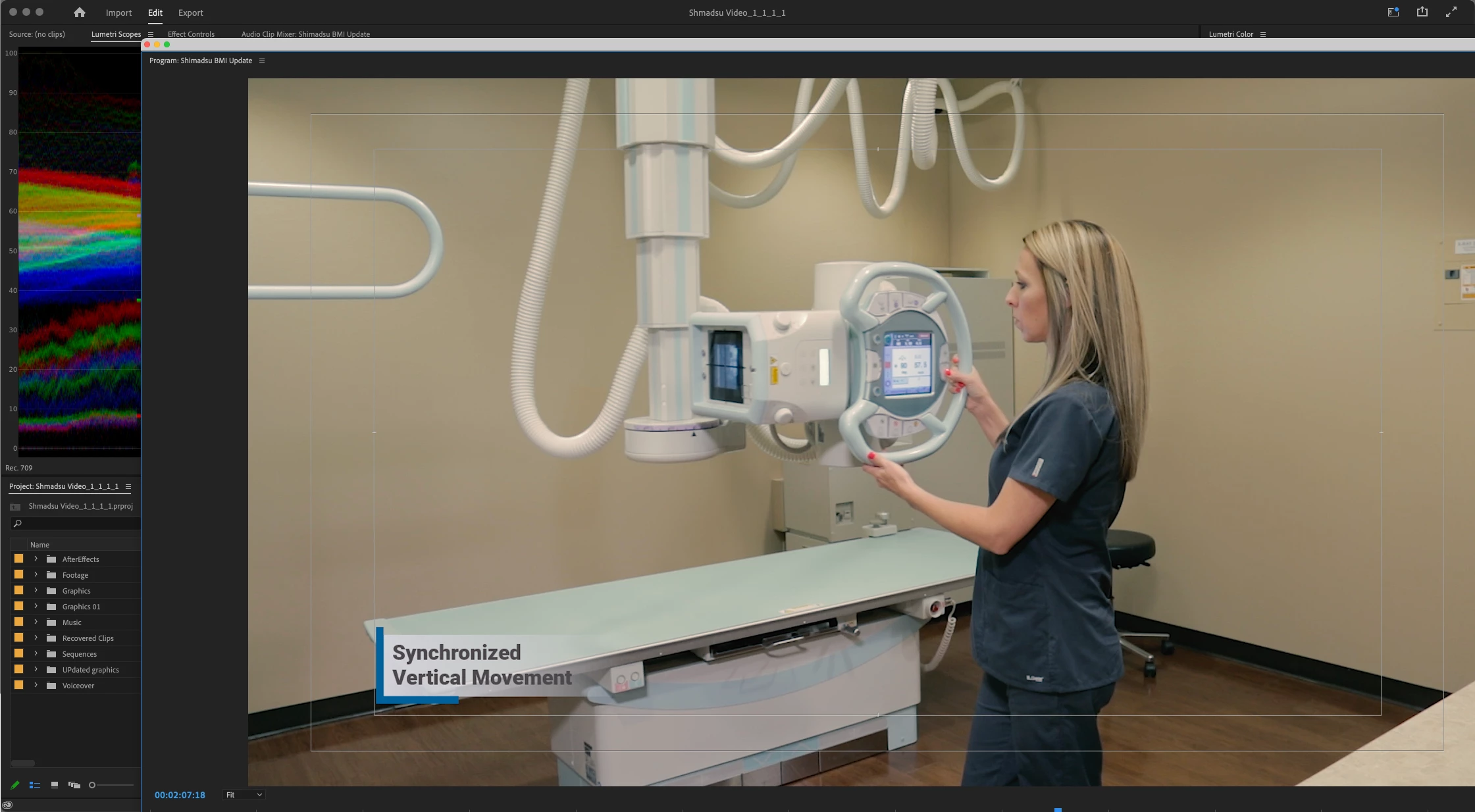The image size is (1475, 812).
Task: Open the Fit zoom level dropdown
Action: (244, 795)
